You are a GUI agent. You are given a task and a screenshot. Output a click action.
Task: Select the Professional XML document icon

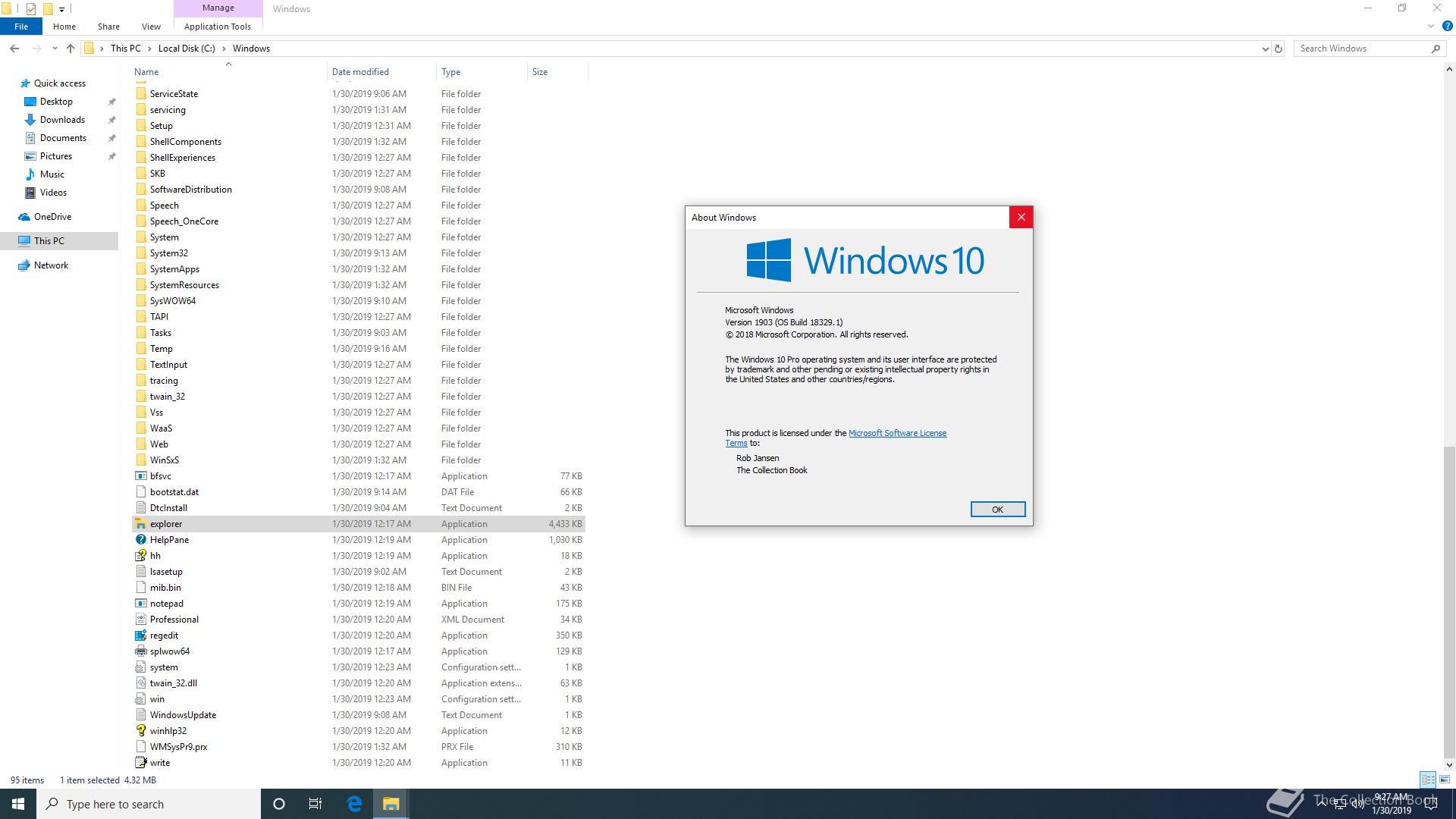(141, 620)
